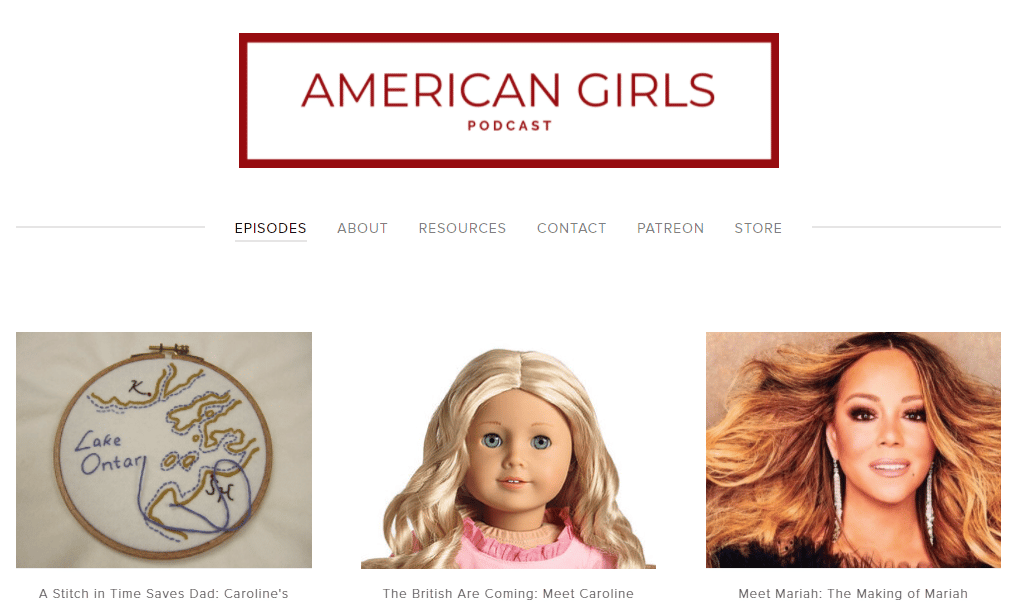Click the 'Lake Ontar' stitched text in embroidery
This screenshot has width=1024, height=605.
109,452
